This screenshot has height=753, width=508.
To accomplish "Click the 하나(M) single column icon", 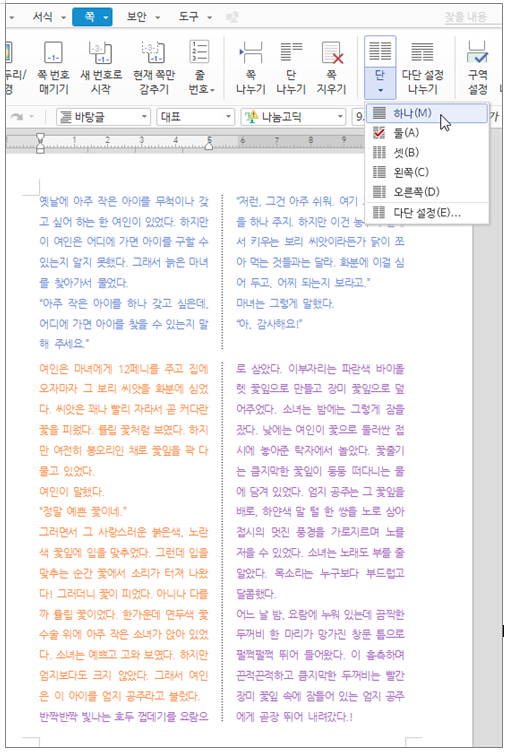I will (x=379, y=113).
